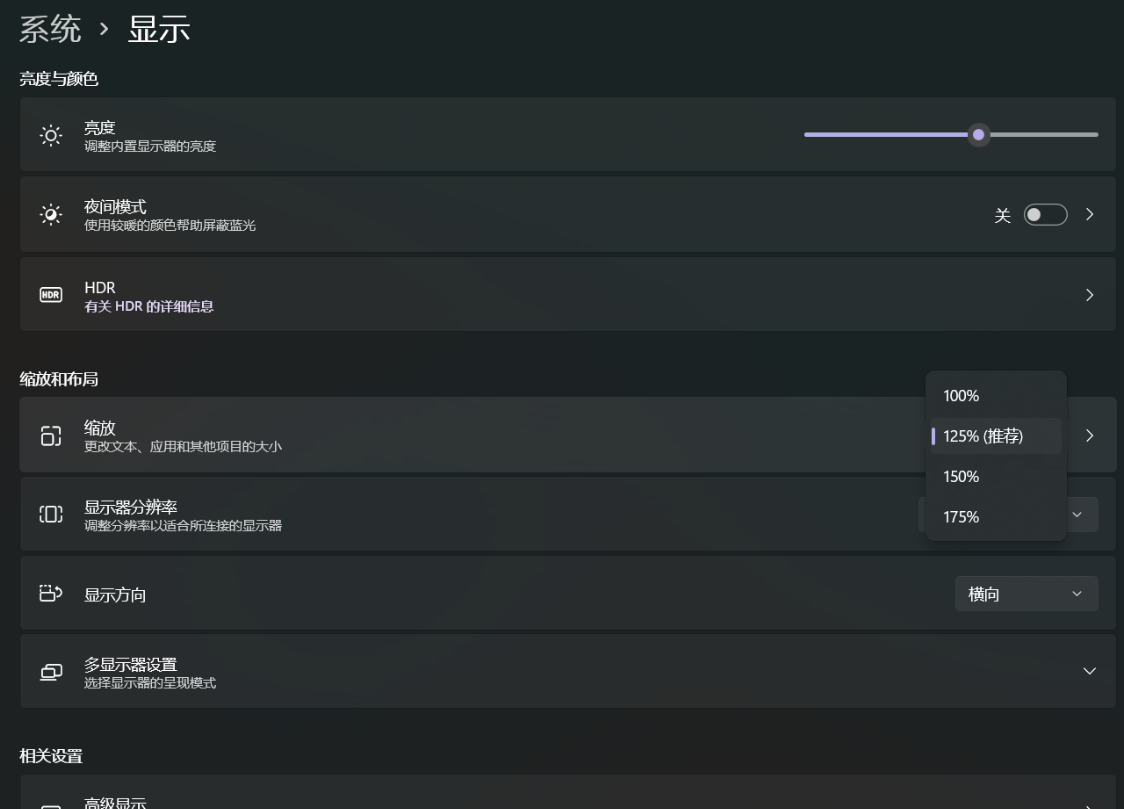Choose 175% scaling option

pos(961,517)
